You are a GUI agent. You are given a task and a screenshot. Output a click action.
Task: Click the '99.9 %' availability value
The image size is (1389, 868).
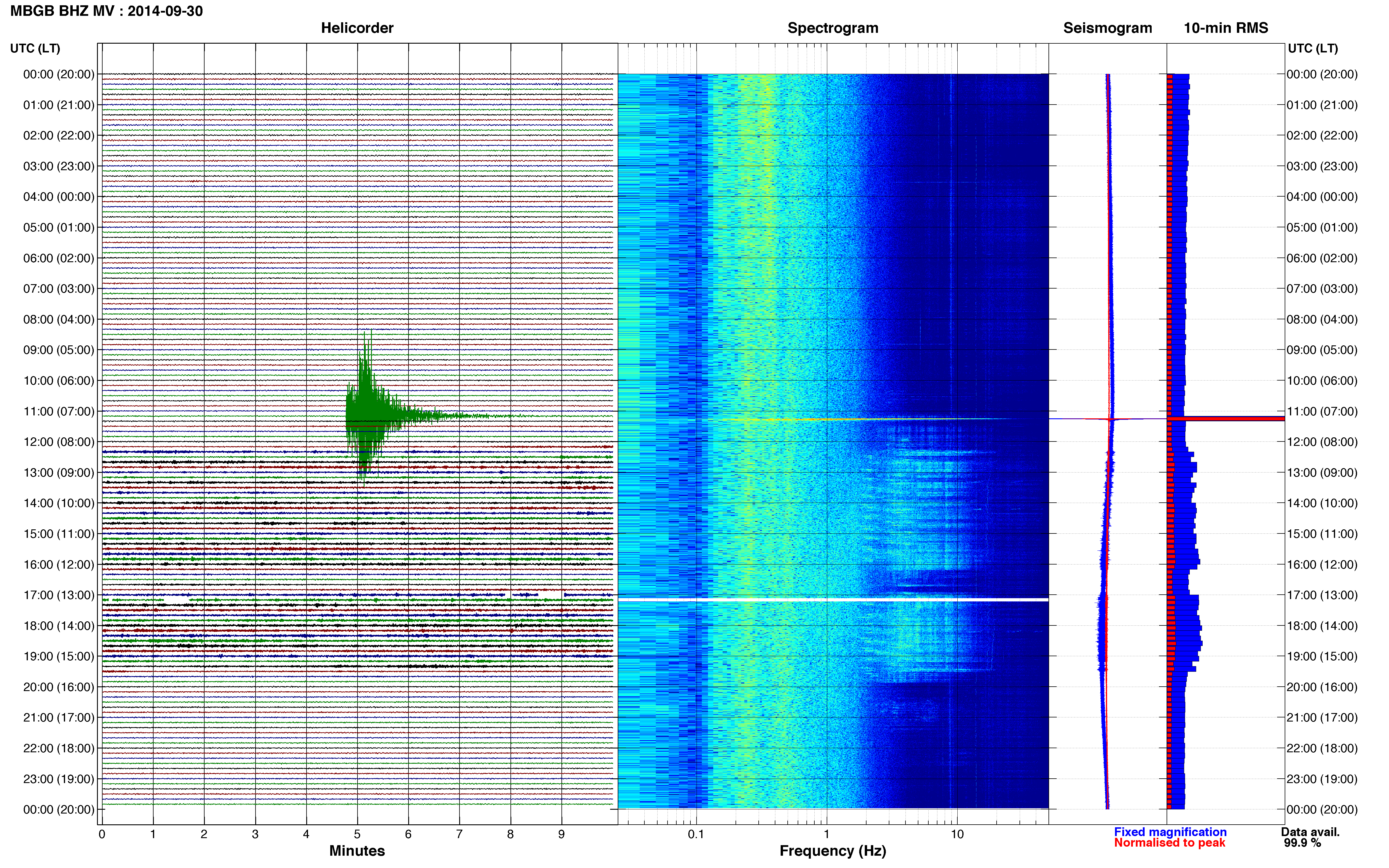point(1302,843)
